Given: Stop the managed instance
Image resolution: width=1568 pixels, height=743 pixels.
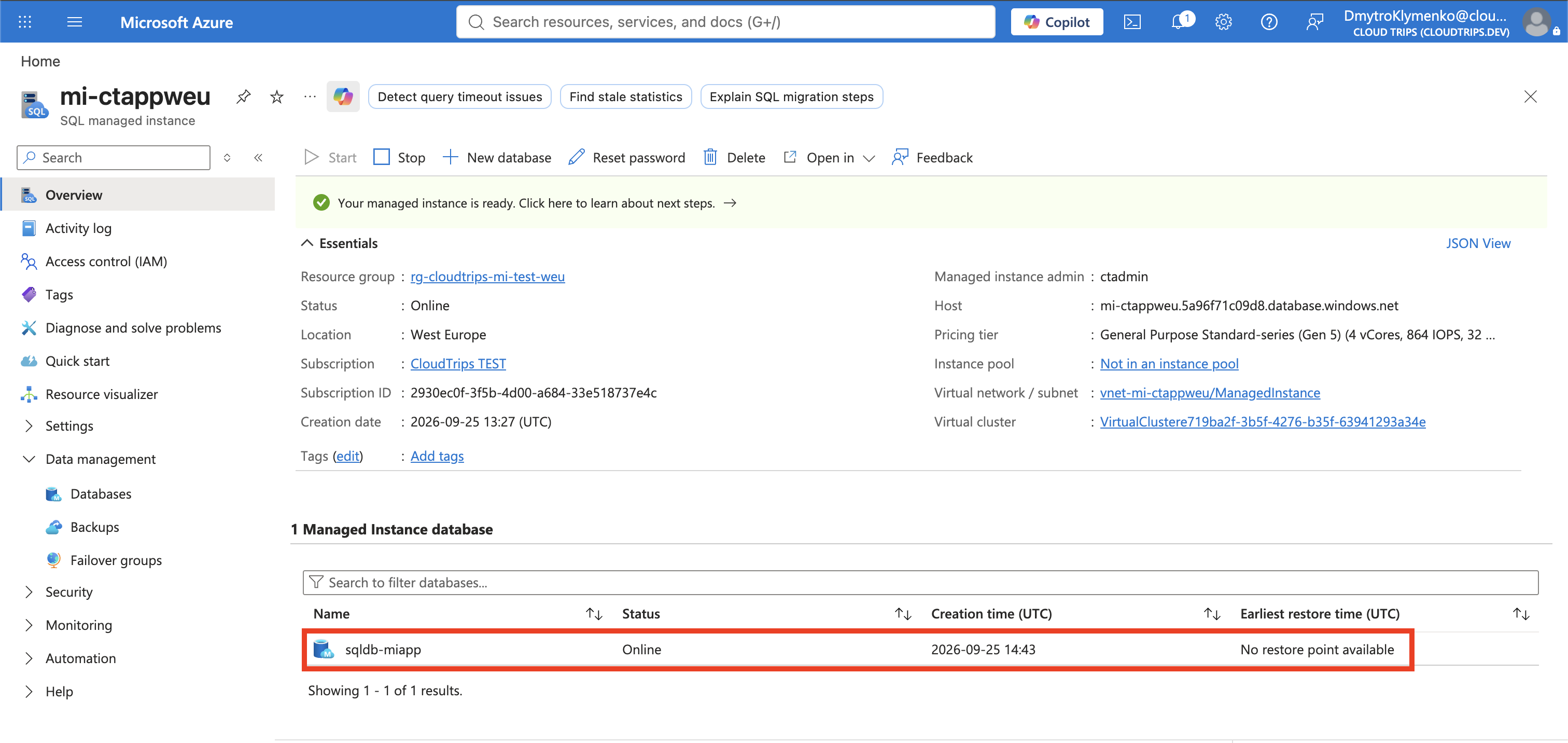Looking at the screenshot, I should (399, 158).
